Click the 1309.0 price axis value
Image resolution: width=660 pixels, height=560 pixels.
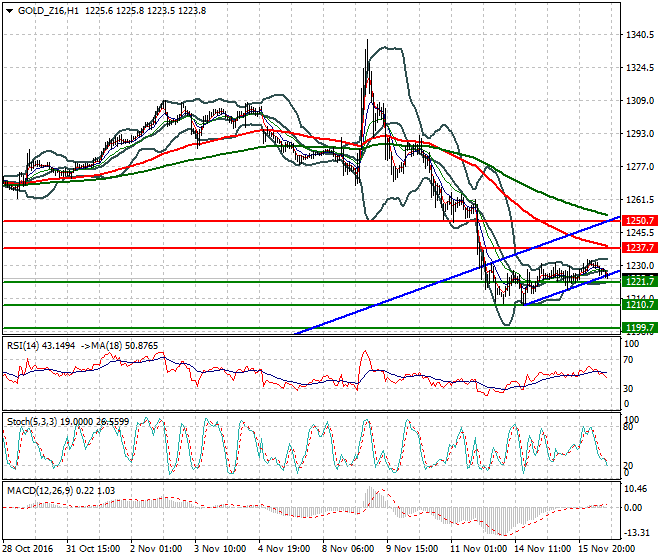(640, 101)
